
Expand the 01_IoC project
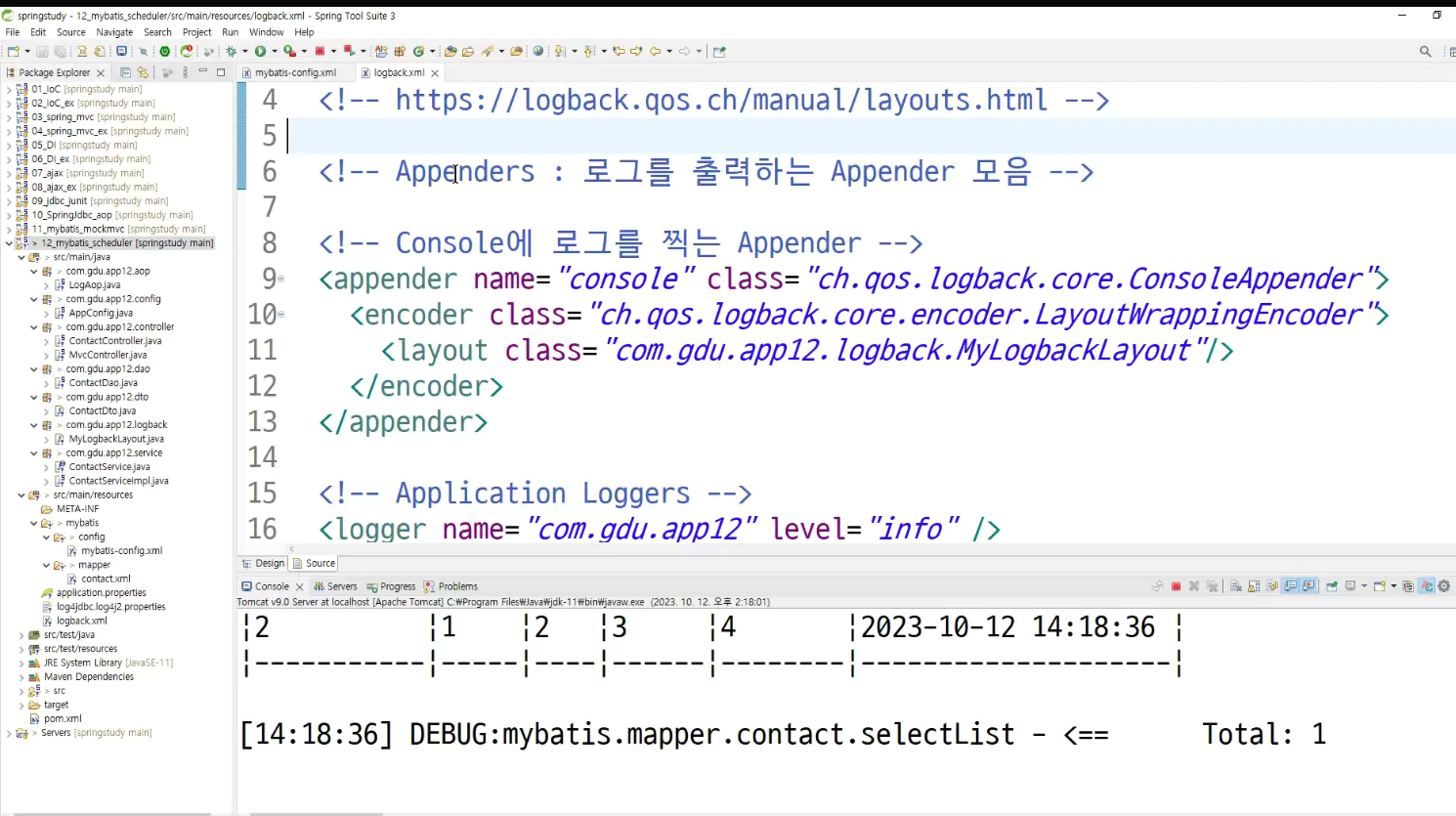tap(9, 89)
